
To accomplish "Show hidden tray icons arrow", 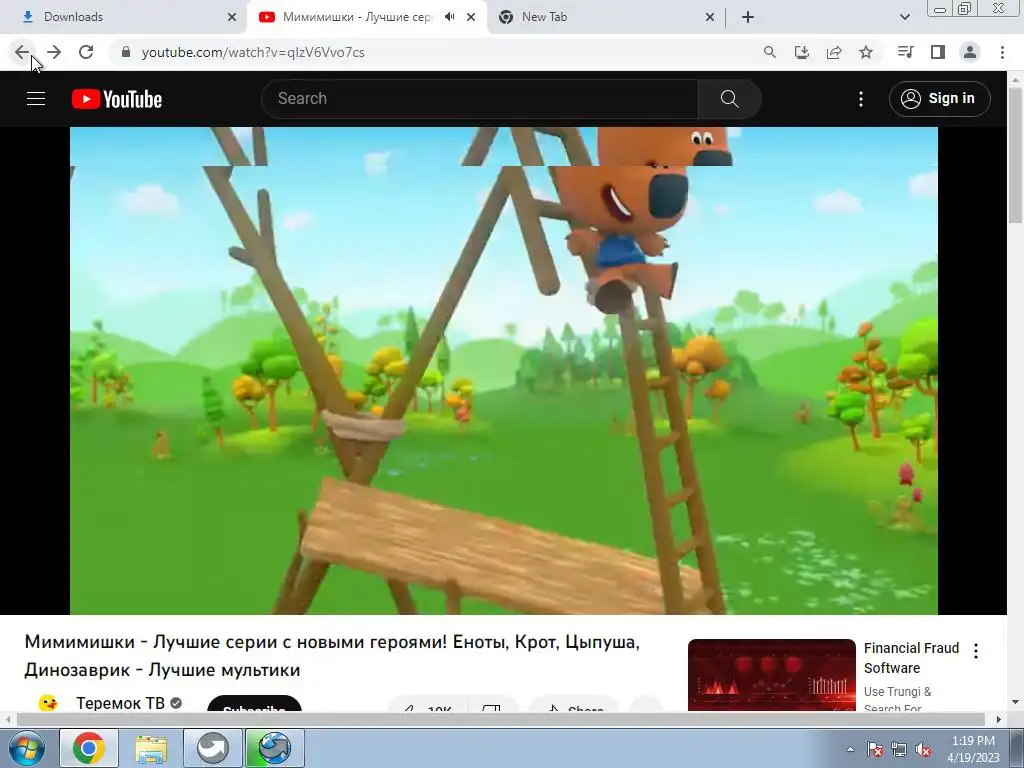I will pos(850,750).
